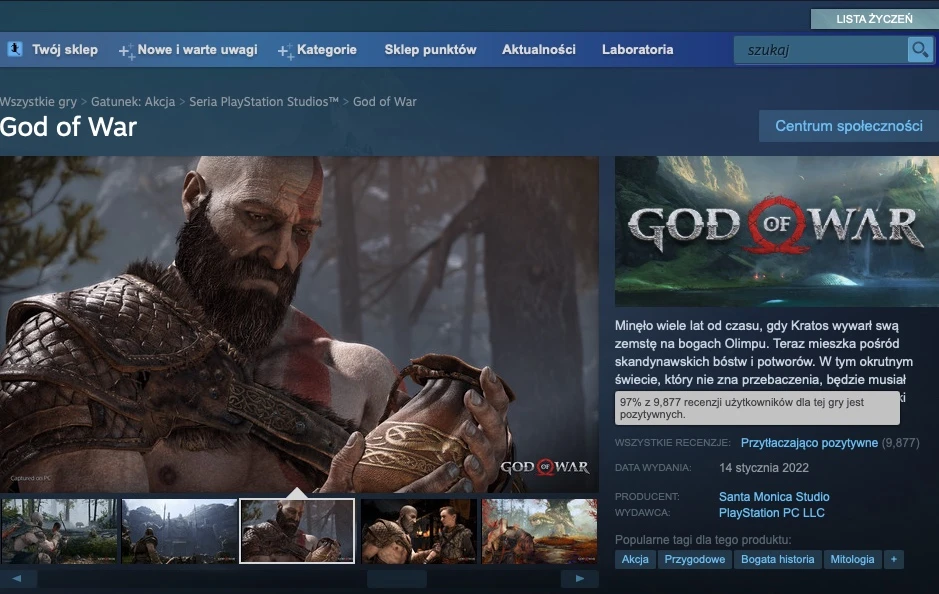The height and width of the screenshot is (594, 939).
Task: Open Lista życzeń button
Action: [x=874, y=19]
